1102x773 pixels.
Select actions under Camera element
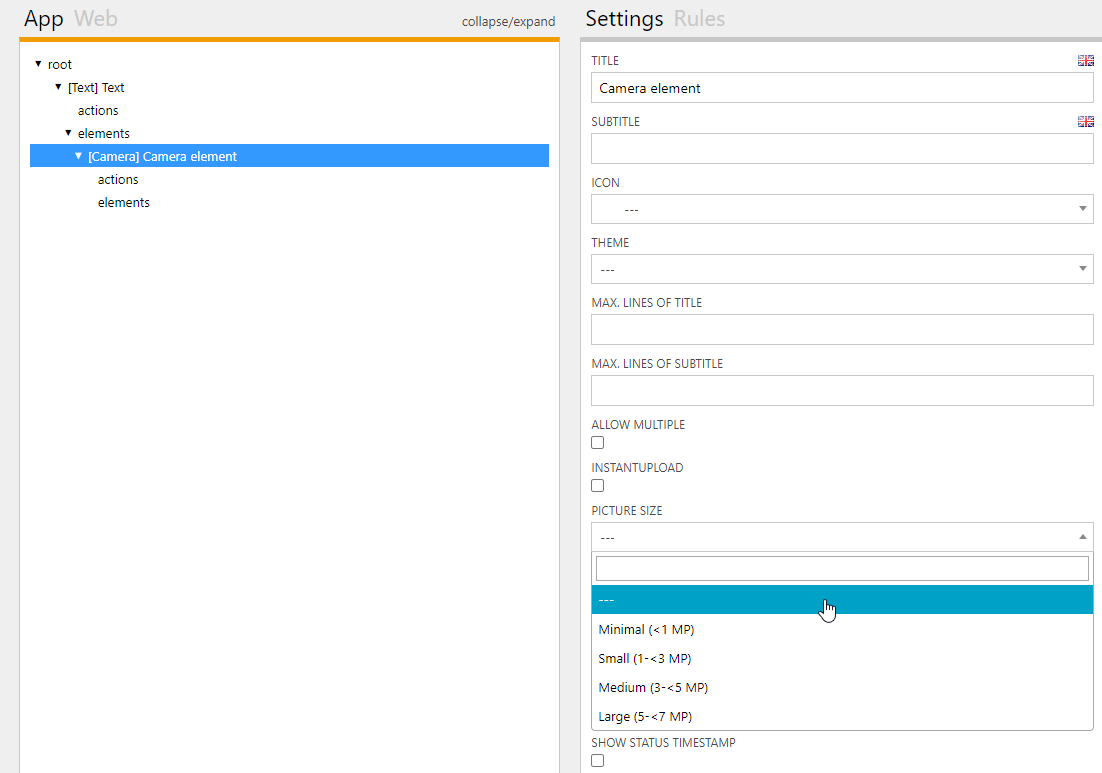(x=118, y=180)
